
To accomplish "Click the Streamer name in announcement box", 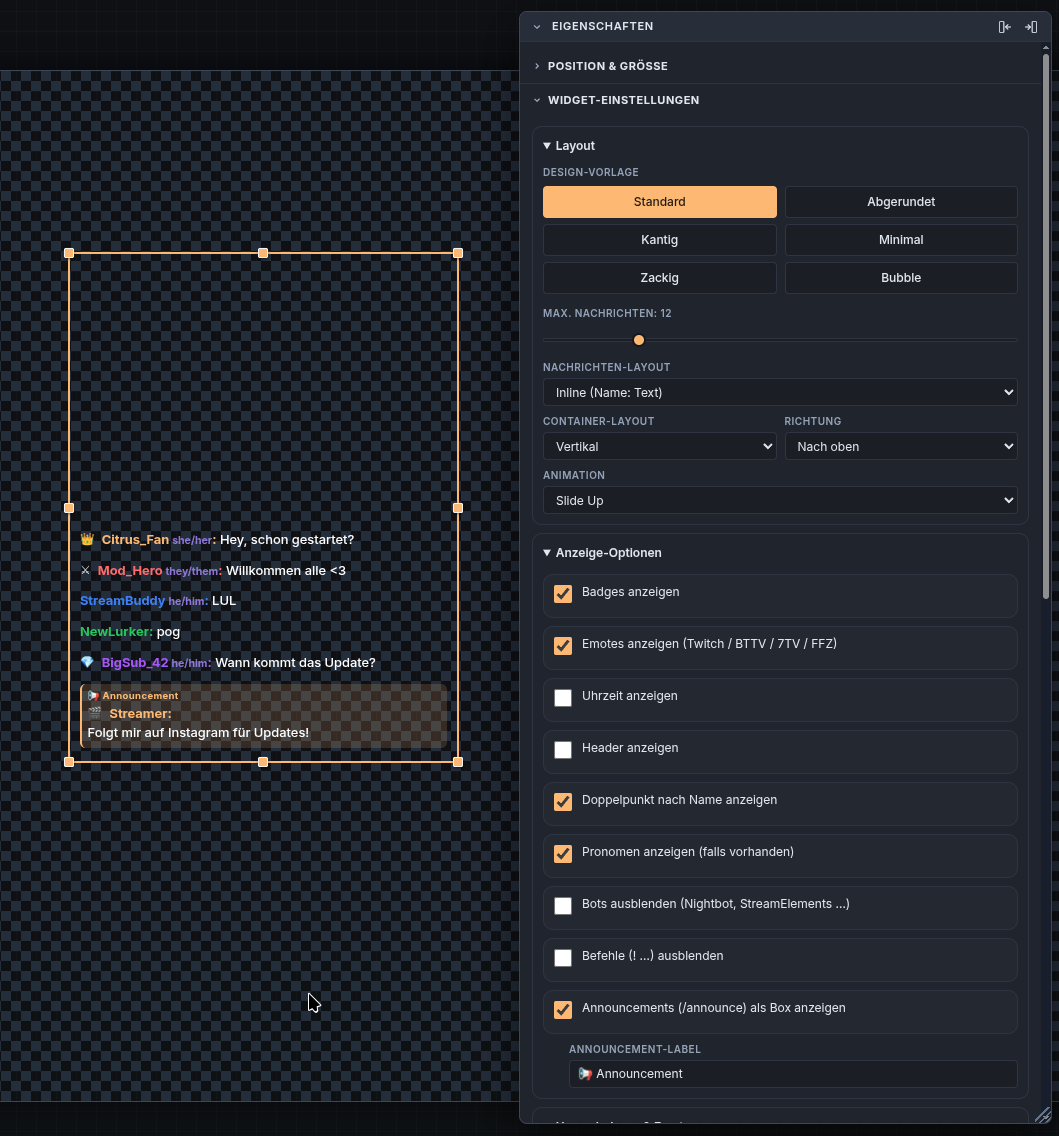I will point(140,714).
